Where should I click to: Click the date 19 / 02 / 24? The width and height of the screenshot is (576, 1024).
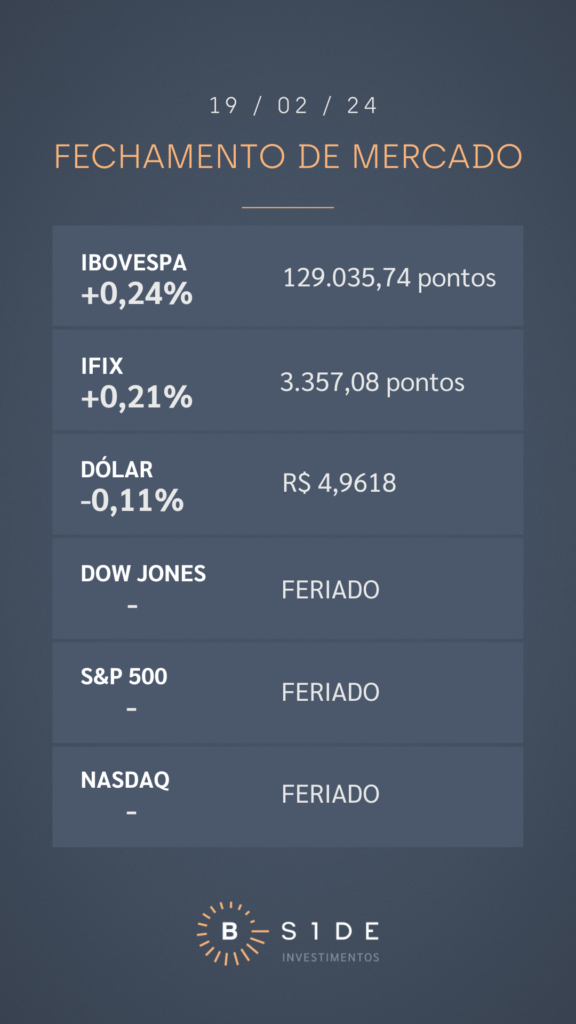pyautogui.click(x=293, y=106)
